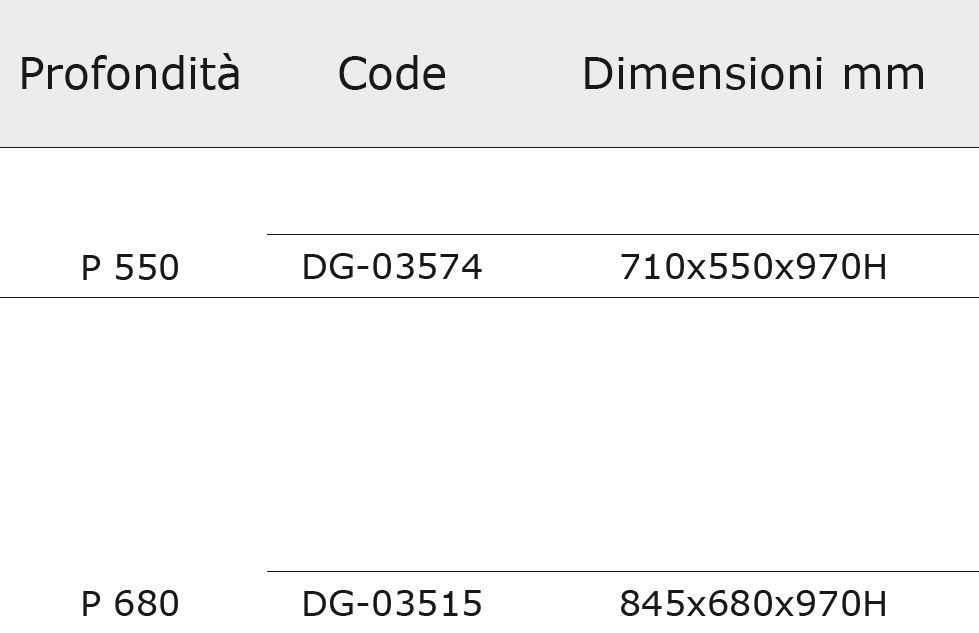Click the blank Code cell above DG-03515
This screenshot has height=633, width=979.
click(x=392, y=434)
